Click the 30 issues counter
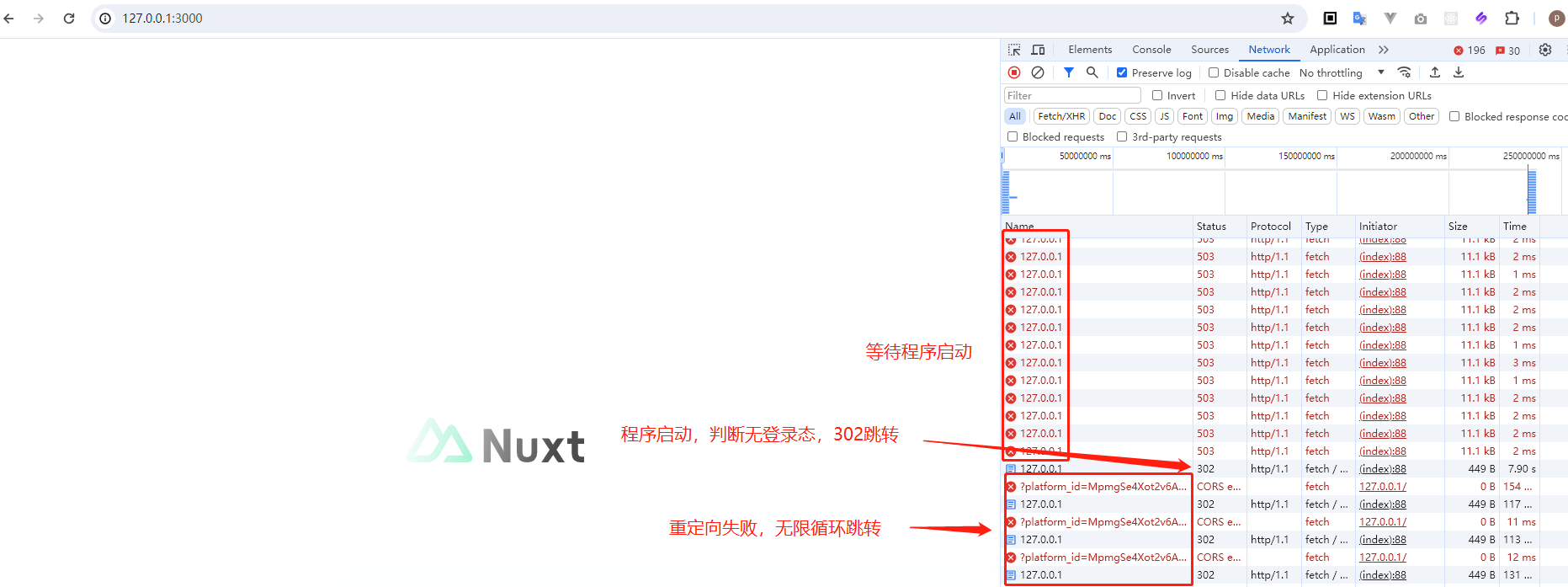The height and width of the screenshot is (587, 1568). pos(1508,51)
